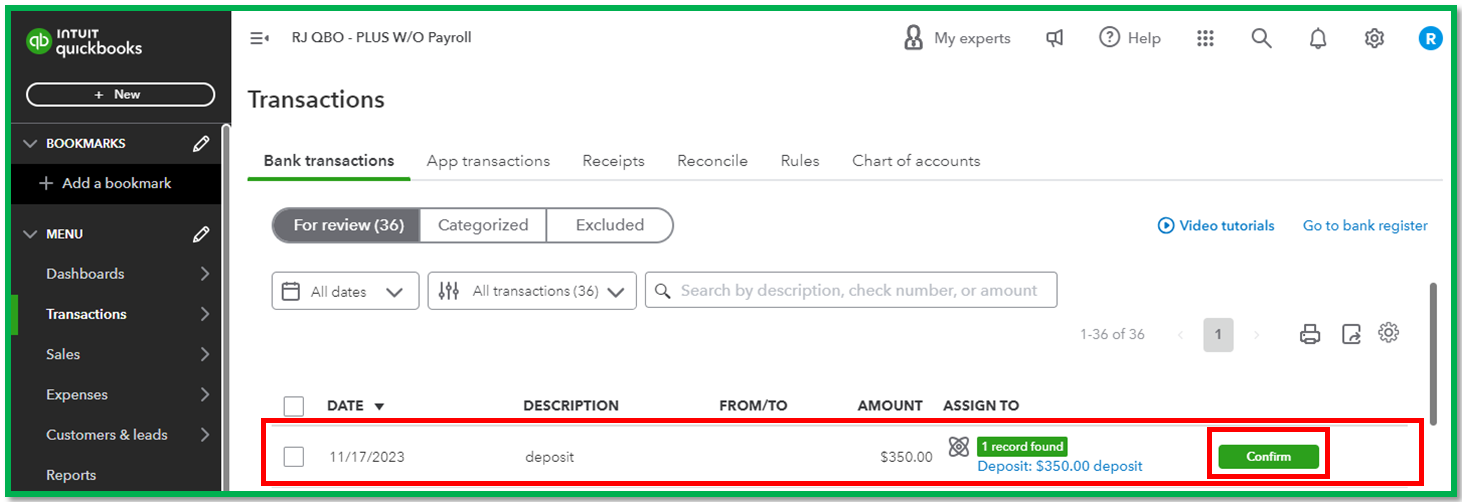The width and height of the screenshot is (1462, 502).
Task: Print the transactions list
Action: [x=1310, y=334]
